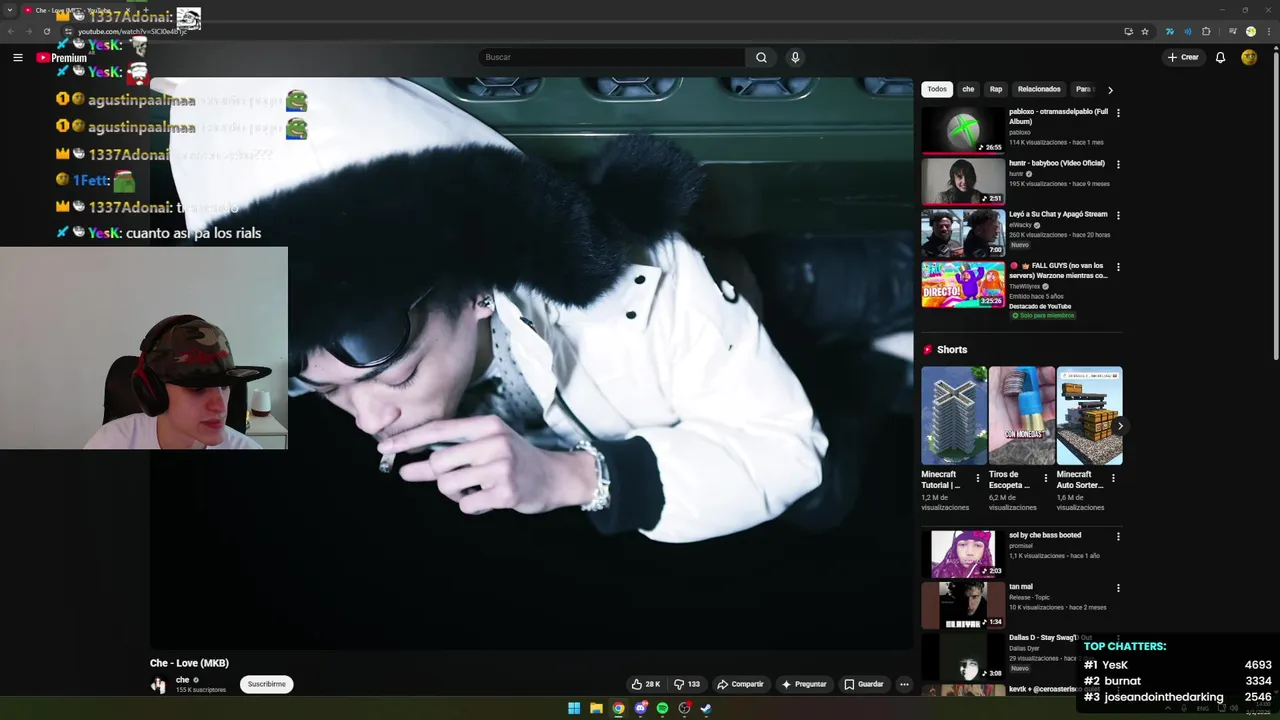
Task: Open File Explorer from the taskbar
Action: click(596, 708)
